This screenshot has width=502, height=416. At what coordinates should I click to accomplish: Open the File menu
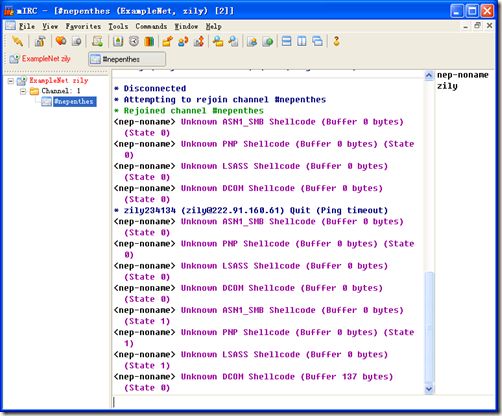(27, 26)
